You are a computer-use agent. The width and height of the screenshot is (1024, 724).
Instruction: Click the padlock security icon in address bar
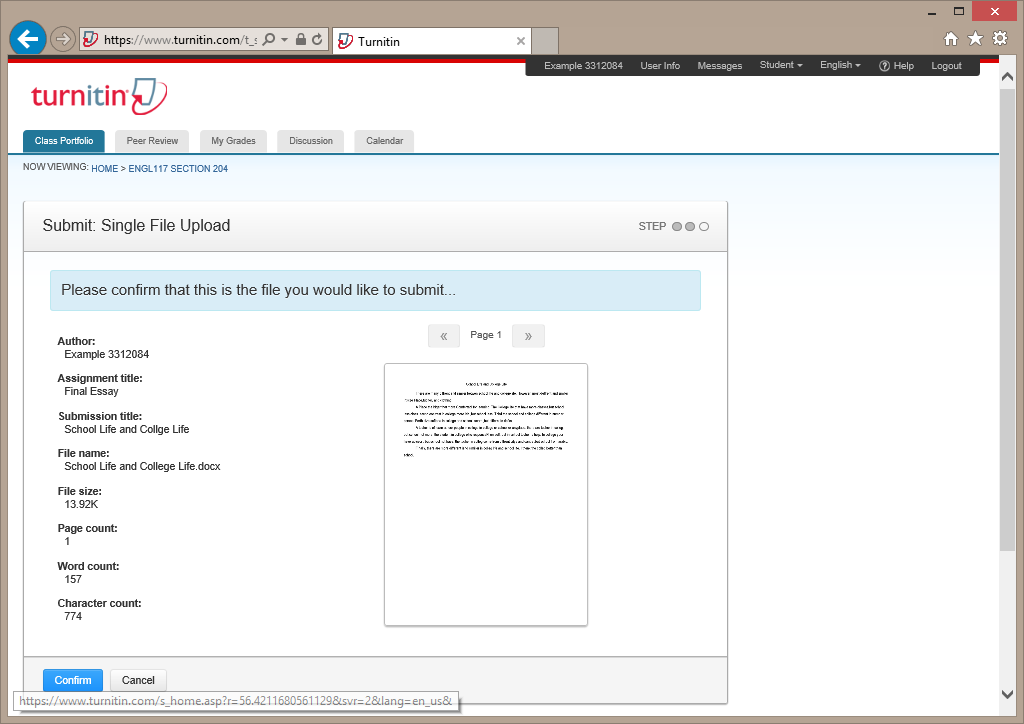(x=300, y=38)
